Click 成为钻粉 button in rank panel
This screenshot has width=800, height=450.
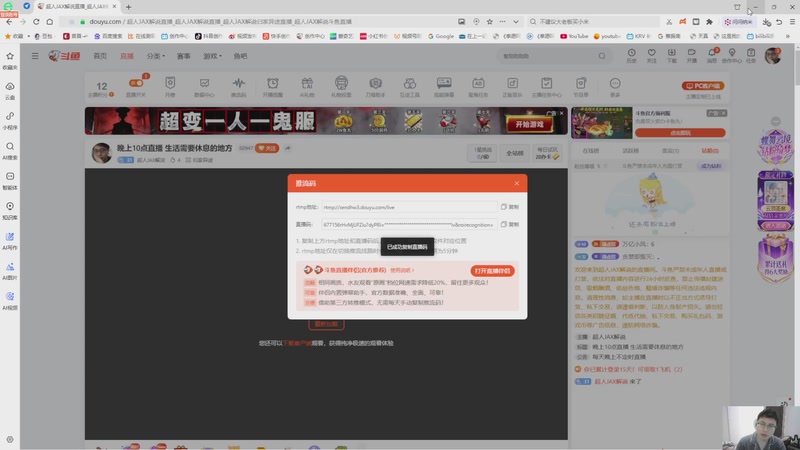point(711,166)
